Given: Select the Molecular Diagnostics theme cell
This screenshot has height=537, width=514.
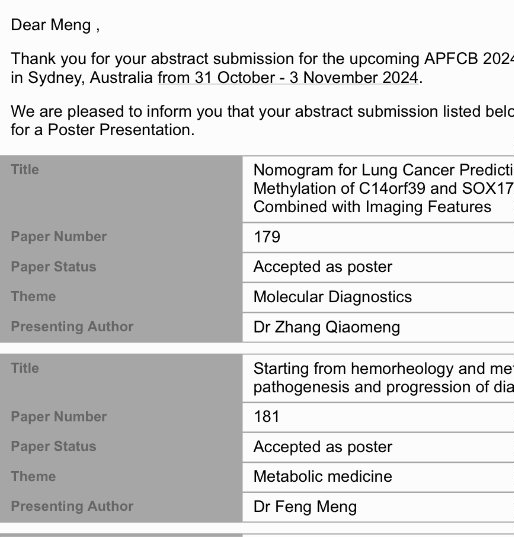Looking at the screenshot, I should click(378, 297).
